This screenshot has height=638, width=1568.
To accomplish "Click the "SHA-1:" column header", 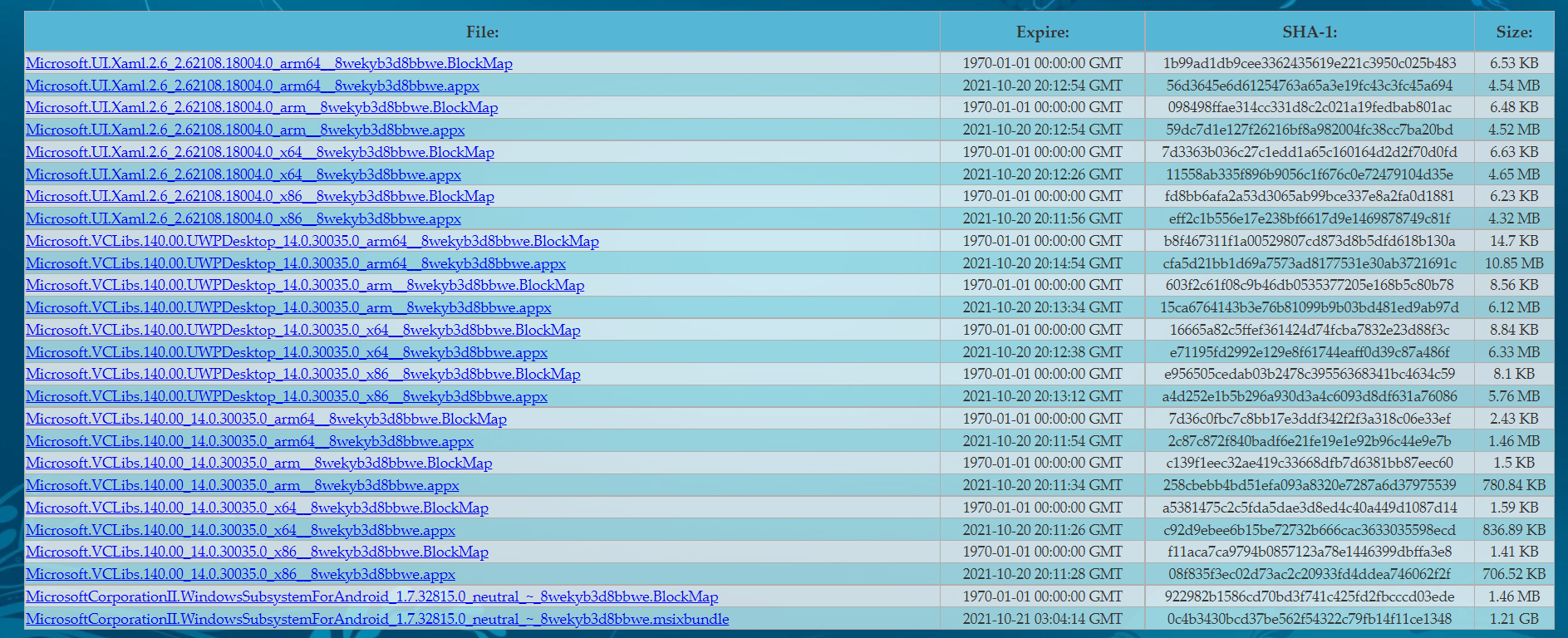I will 1310,32.
